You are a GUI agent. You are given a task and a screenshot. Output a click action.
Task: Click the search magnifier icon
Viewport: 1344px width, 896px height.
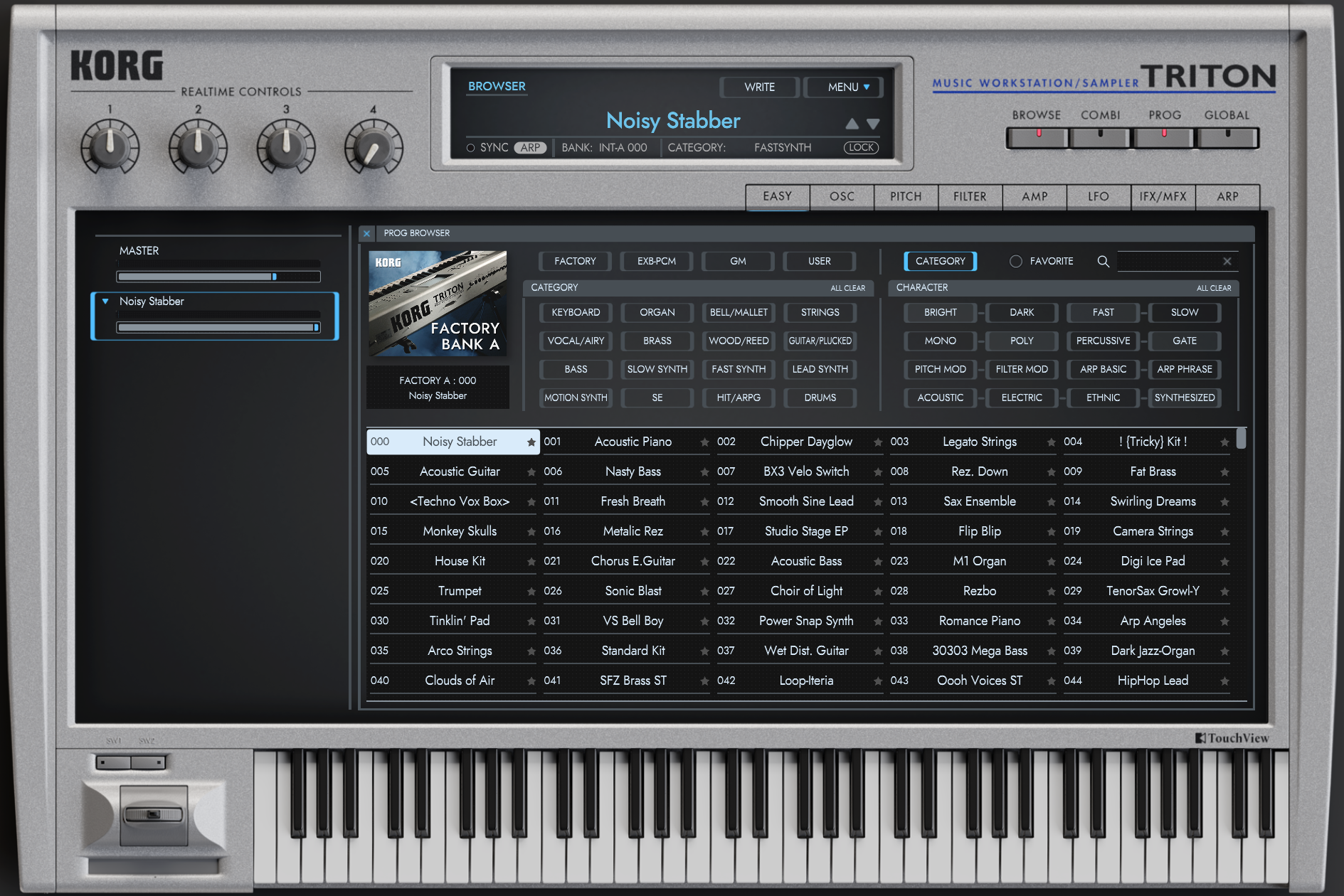coord(1103,261)
